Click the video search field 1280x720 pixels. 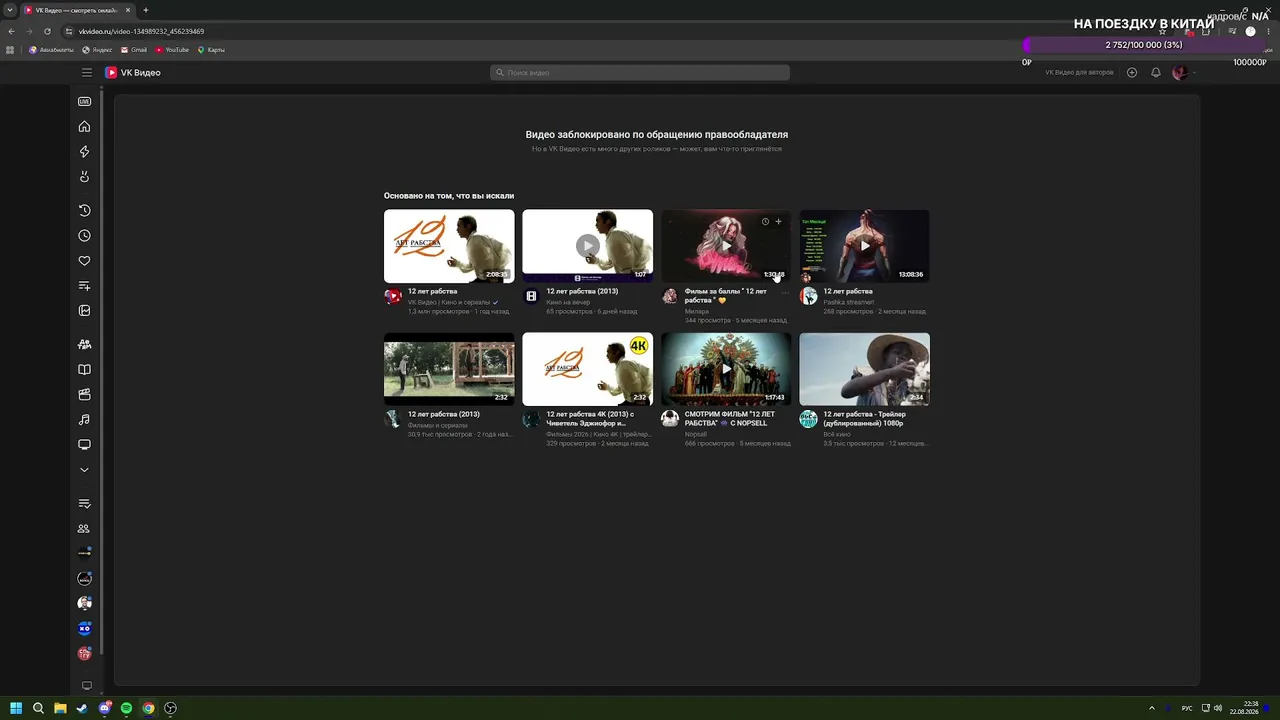(x=640, y=73)
